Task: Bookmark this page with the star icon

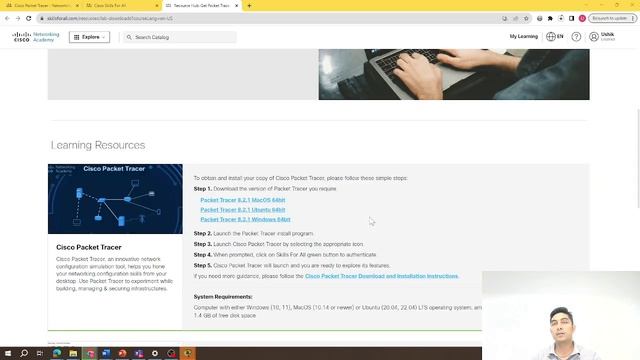Action: [x=526, y=18]
